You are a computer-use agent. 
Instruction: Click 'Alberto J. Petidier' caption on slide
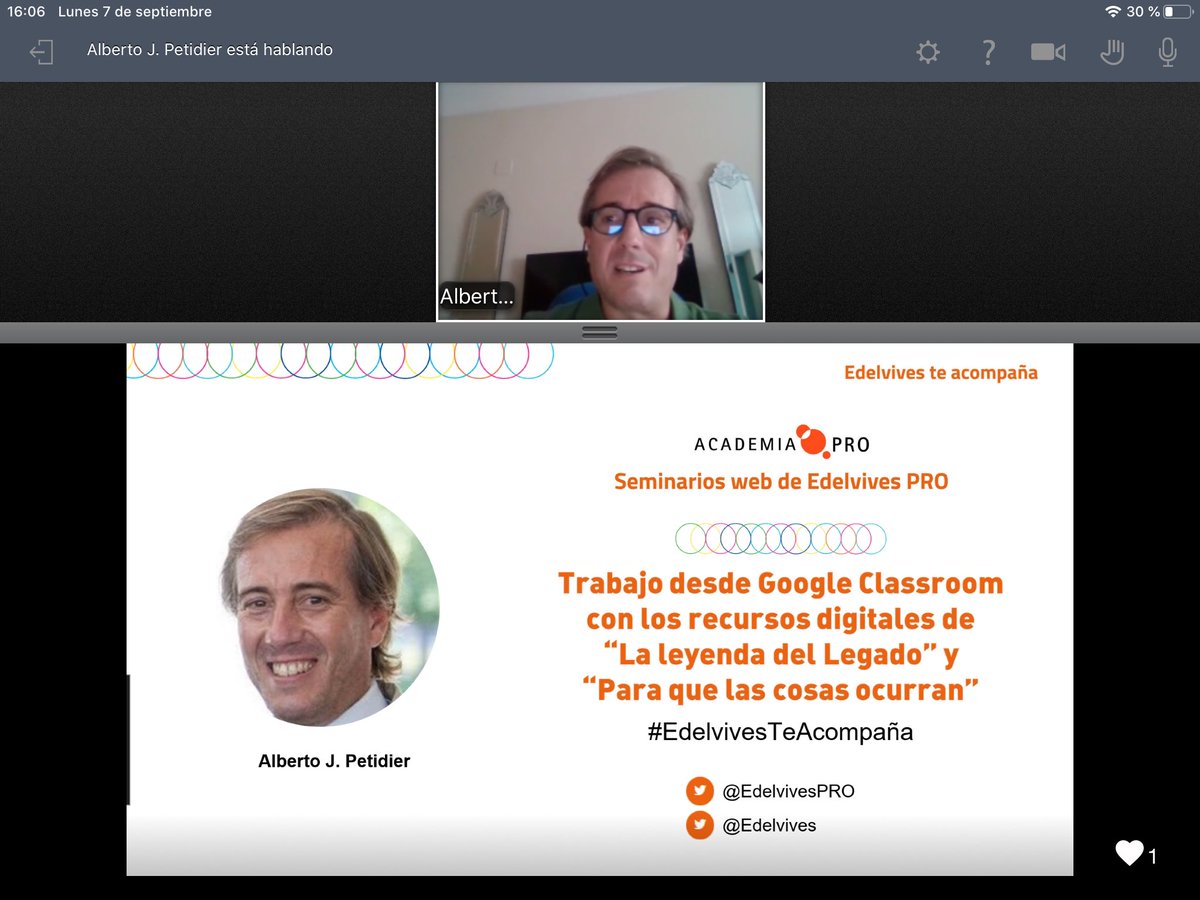(334, 761)
